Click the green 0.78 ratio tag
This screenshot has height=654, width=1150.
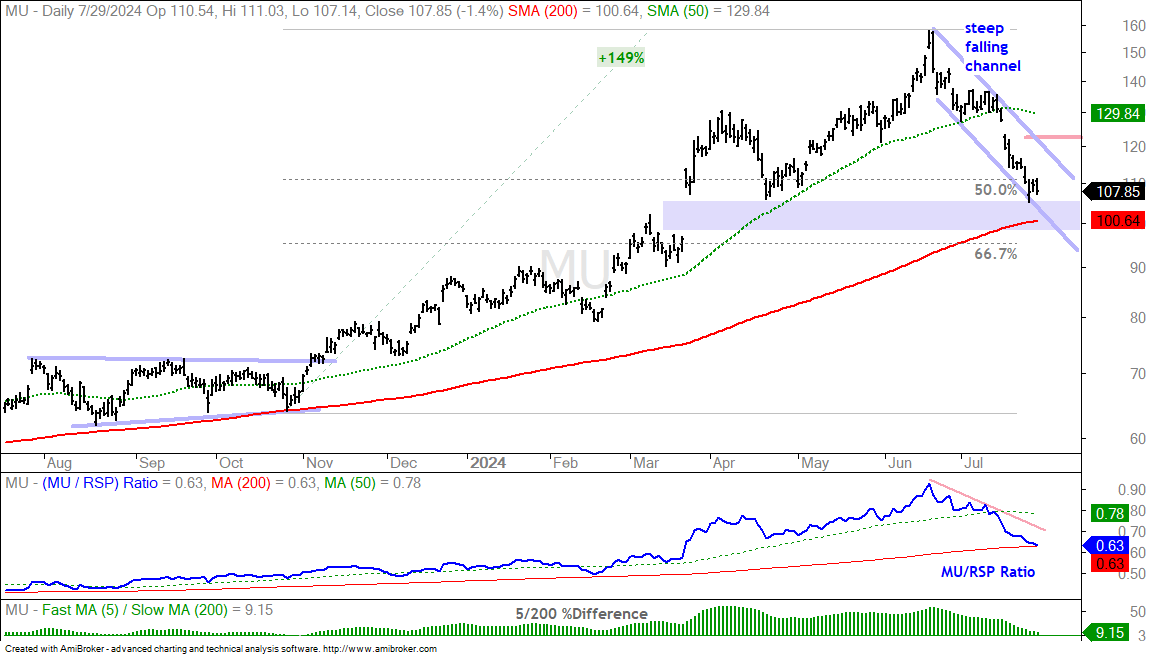[1110, 514]
